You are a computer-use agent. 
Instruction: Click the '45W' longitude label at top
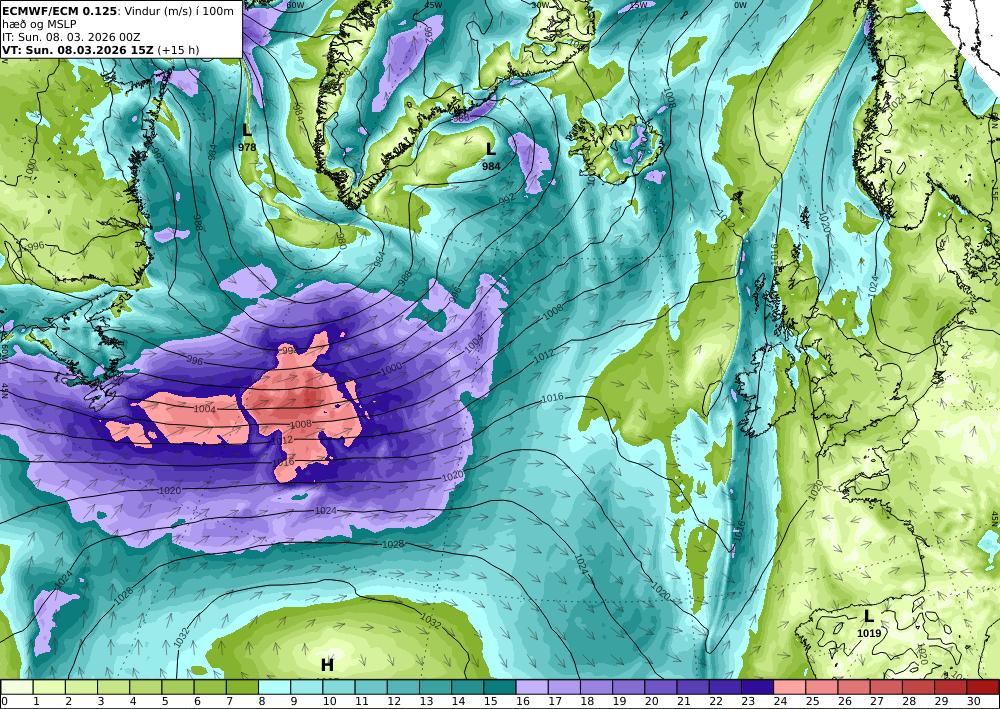pyautogui.click(x=434, y=5)
